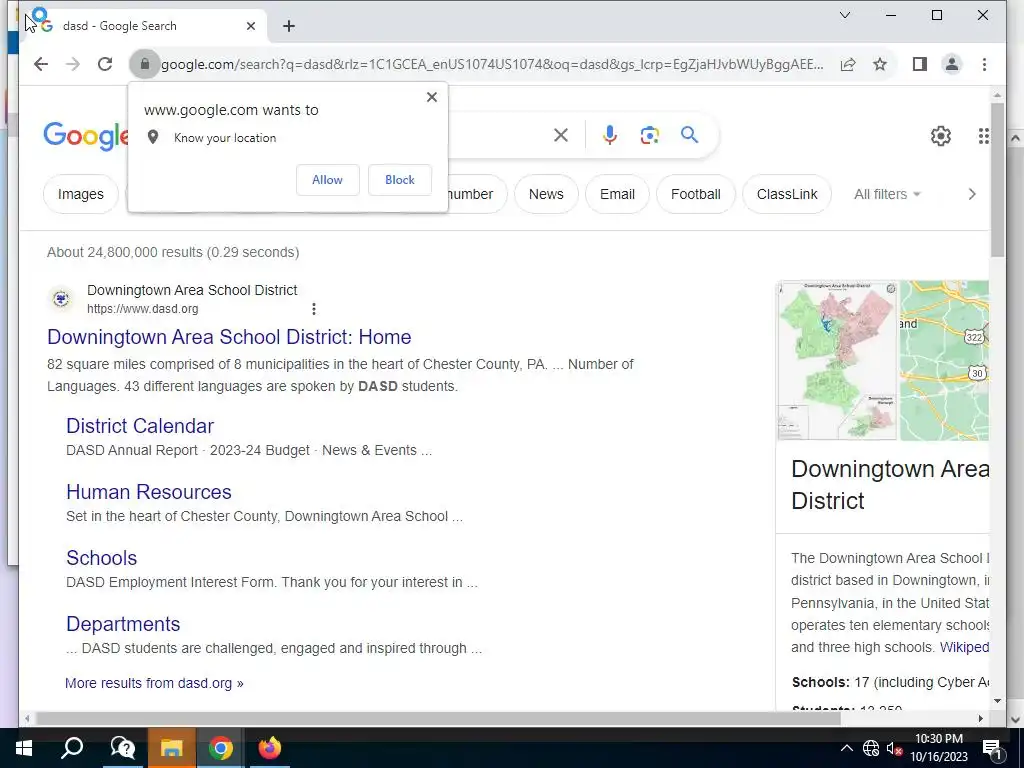This screenshot has width=1024, height=768.
Task: Open the Chrome profile avatar menu
Action: tap(952, 64)
